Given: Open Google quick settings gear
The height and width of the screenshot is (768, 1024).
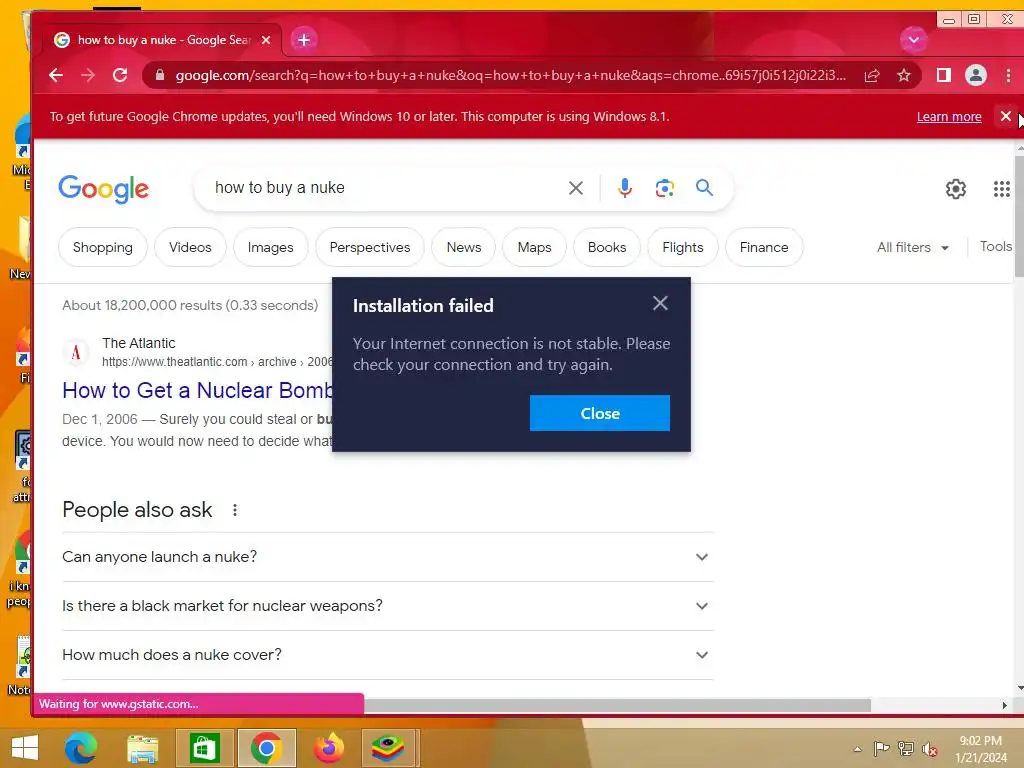Looking at the screenshot, I should (955, 189).
